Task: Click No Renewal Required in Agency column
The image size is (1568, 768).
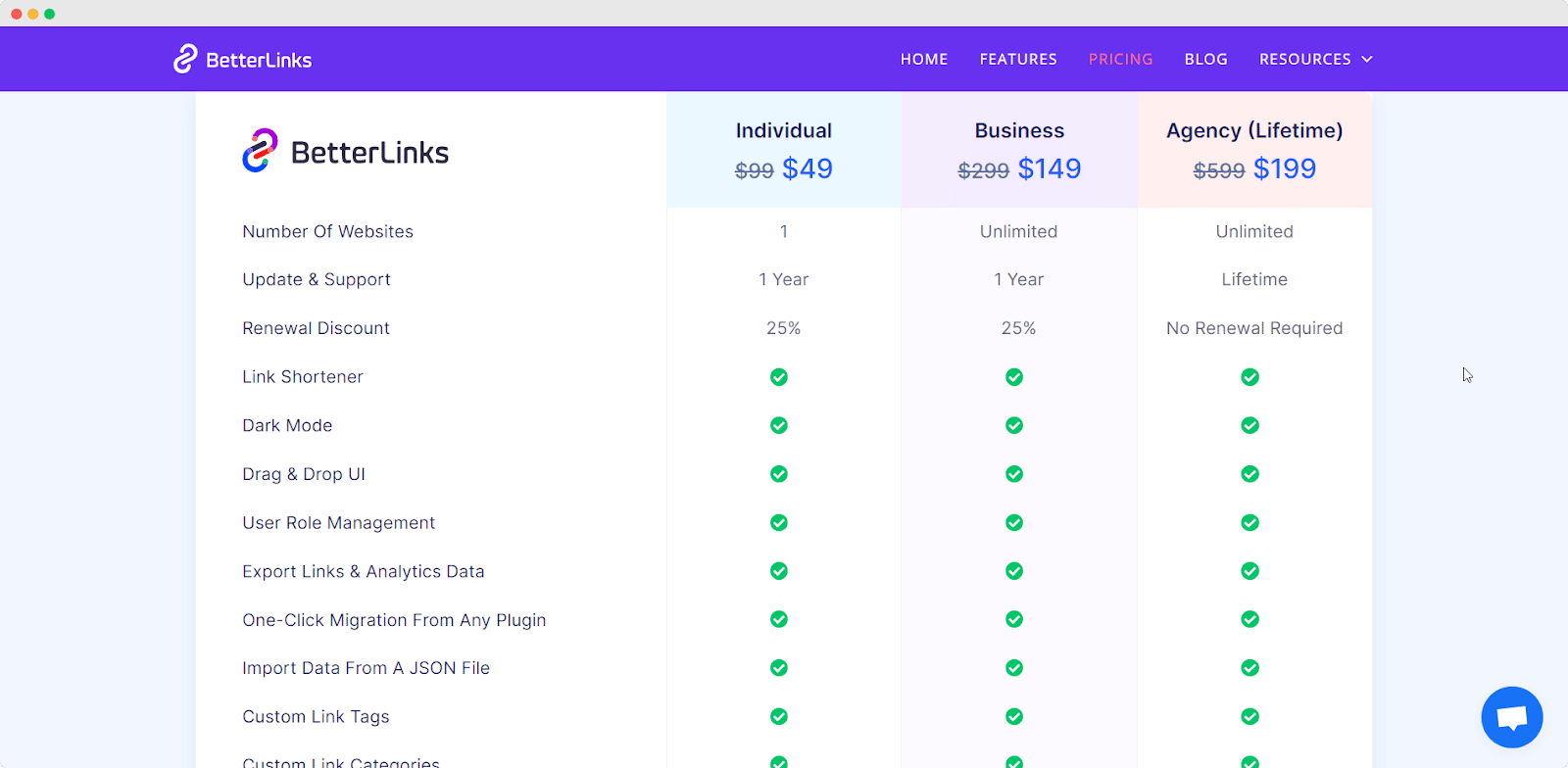Action: (1254, 328)
